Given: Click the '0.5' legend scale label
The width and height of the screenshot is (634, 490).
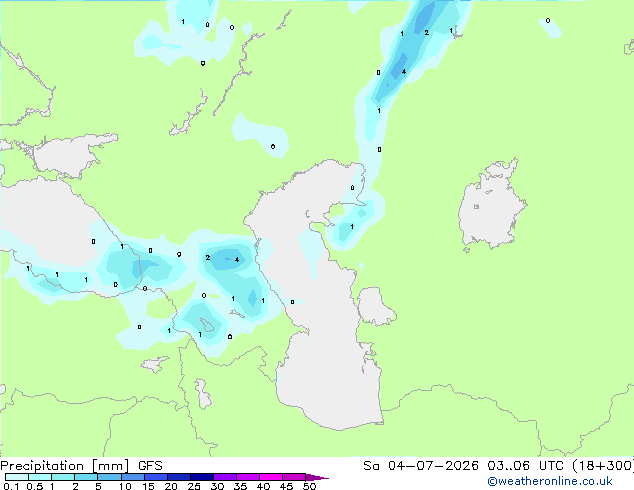Looking at the screenshot, I should click(x=35, y=486).
